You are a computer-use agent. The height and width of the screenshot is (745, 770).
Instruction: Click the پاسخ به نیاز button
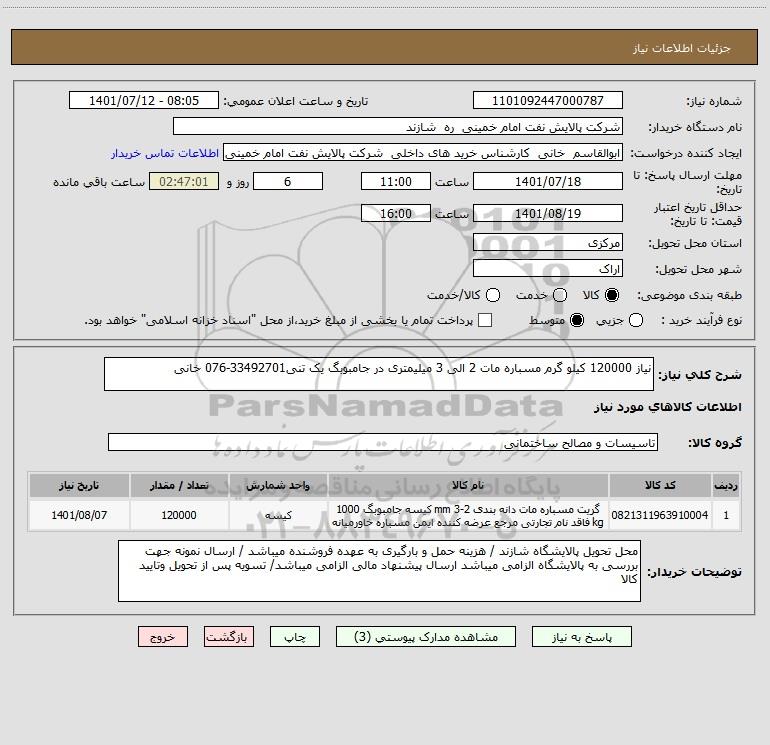point(581,636)
